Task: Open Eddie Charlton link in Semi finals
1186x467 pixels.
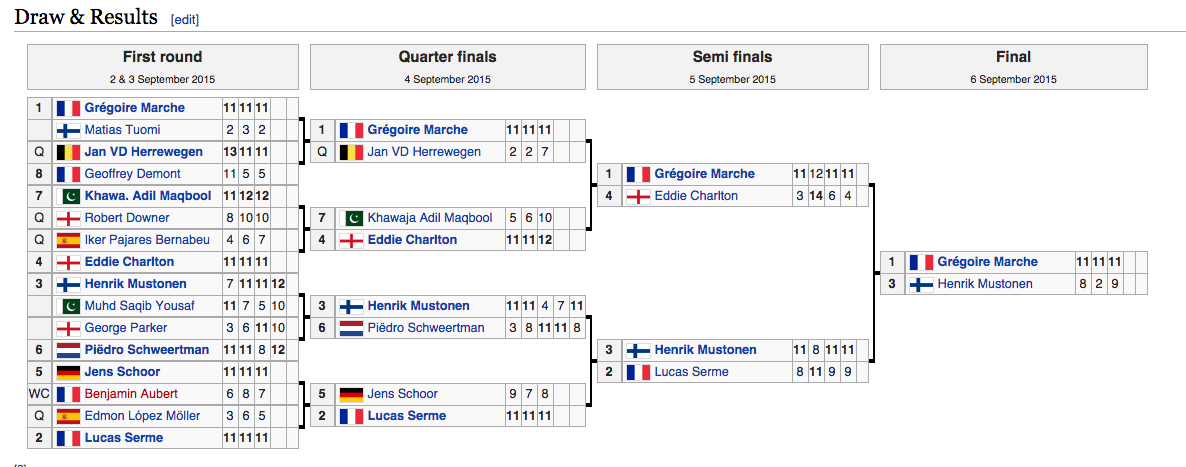Action: coord(696,196)
